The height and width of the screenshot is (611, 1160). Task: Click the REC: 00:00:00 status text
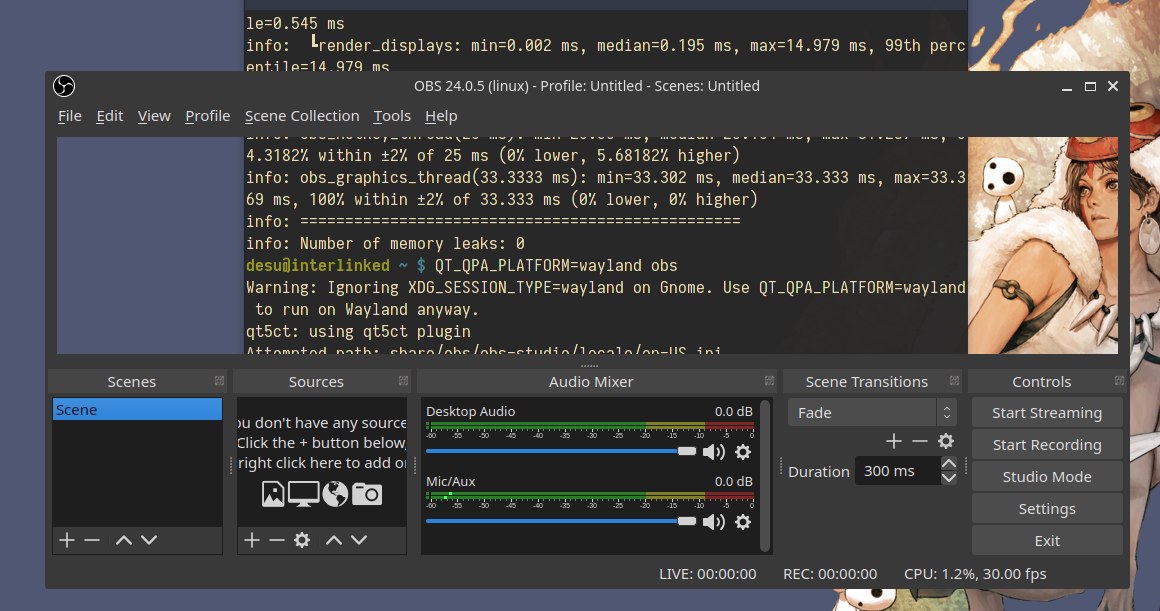[x=830, y=574]
